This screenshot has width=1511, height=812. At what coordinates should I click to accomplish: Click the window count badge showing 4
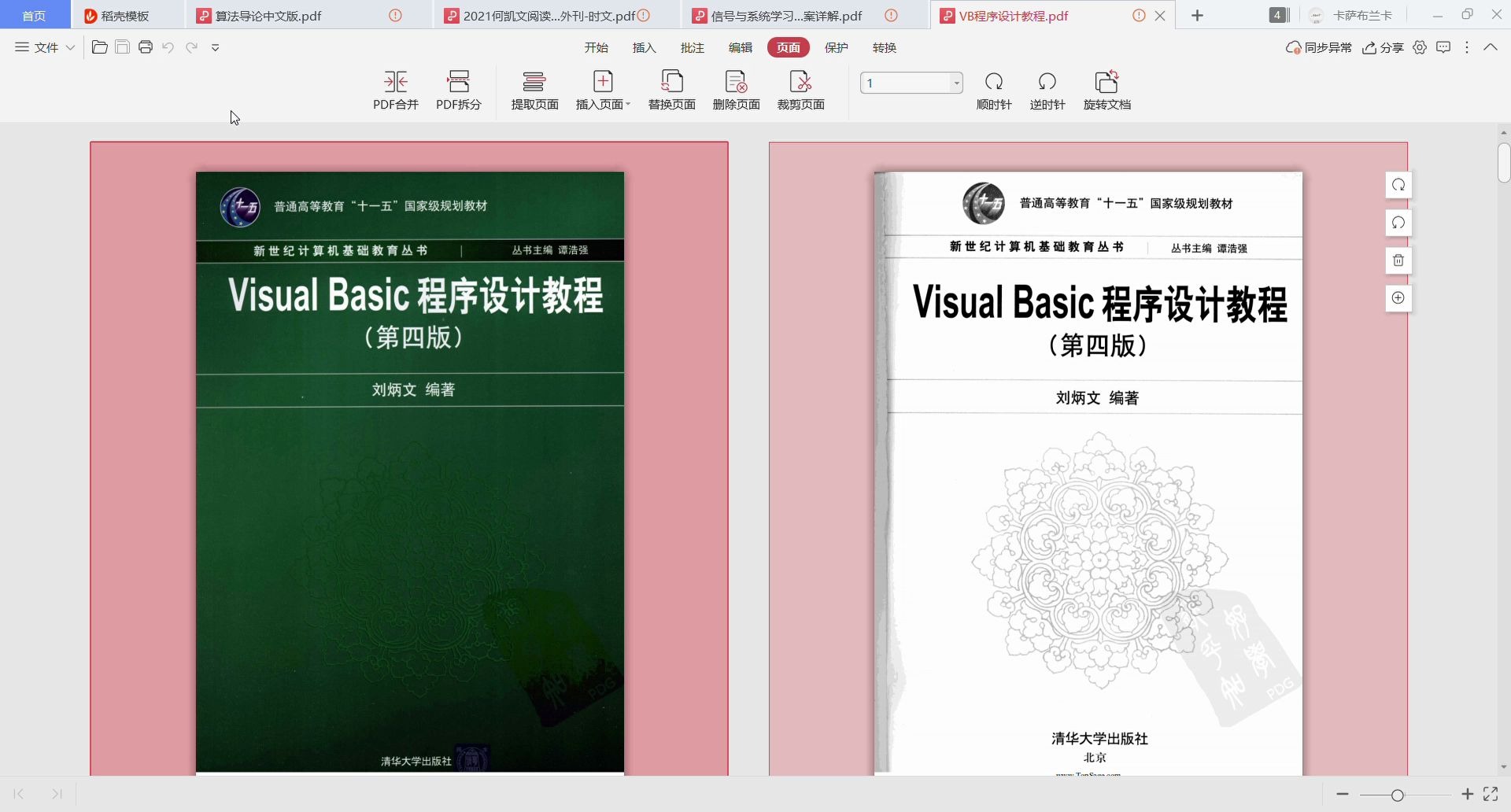pos(1279,15)
